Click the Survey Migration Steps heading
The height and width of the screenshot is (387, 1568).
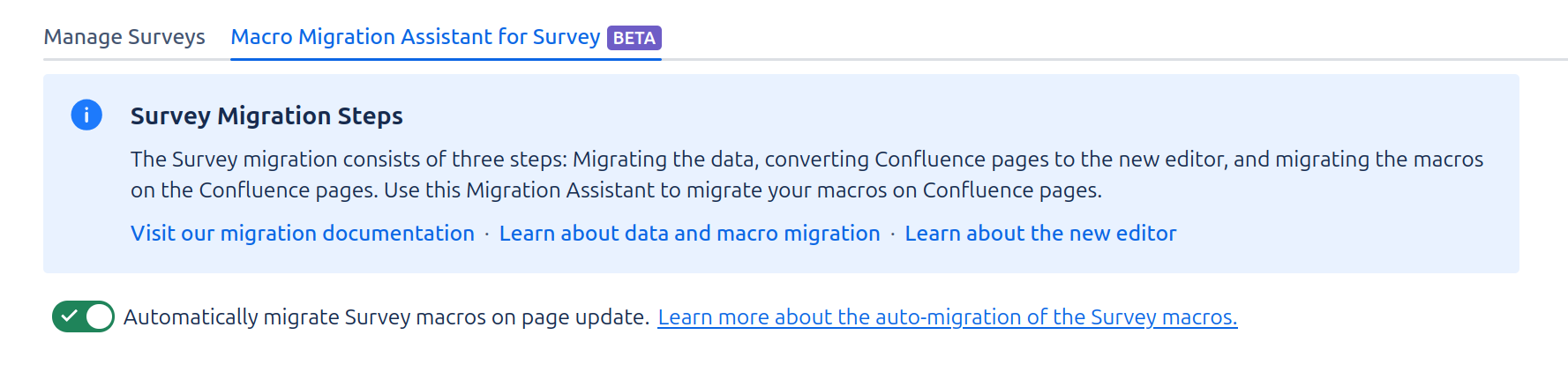266,116
